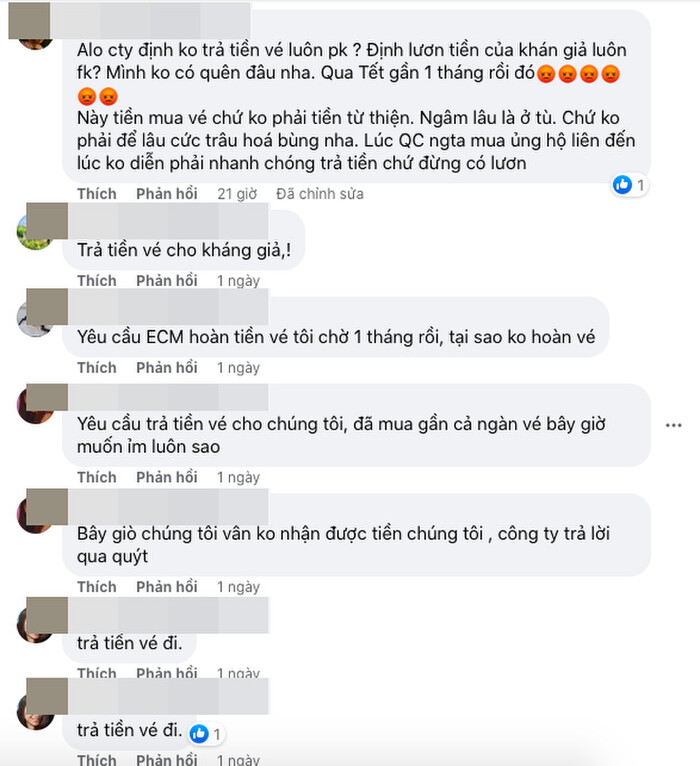This screenshot has height=766, width=700.
Task: Reply to the 'công ty trả lời qua quýt' comment
Action: (167, 587)
